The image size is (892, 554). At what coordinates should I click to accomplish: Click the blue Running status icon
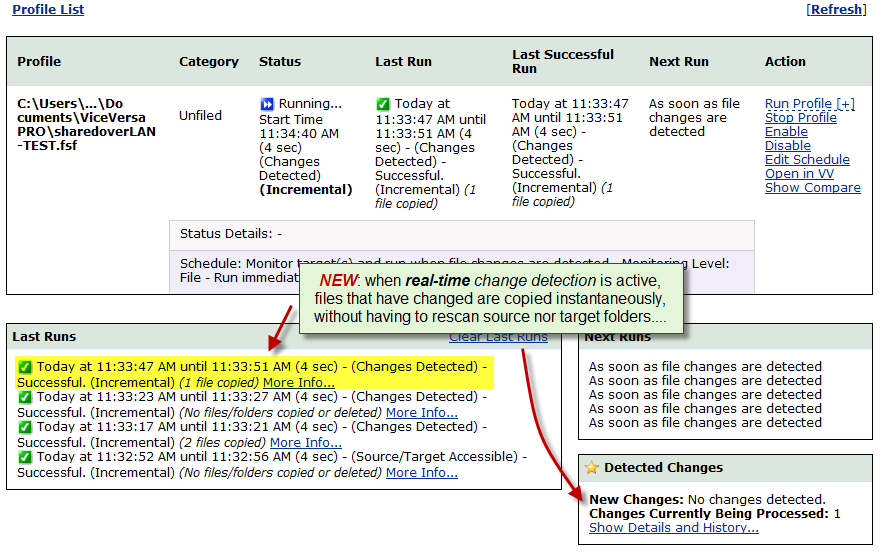pyautogui.click(x=267, y=104)
